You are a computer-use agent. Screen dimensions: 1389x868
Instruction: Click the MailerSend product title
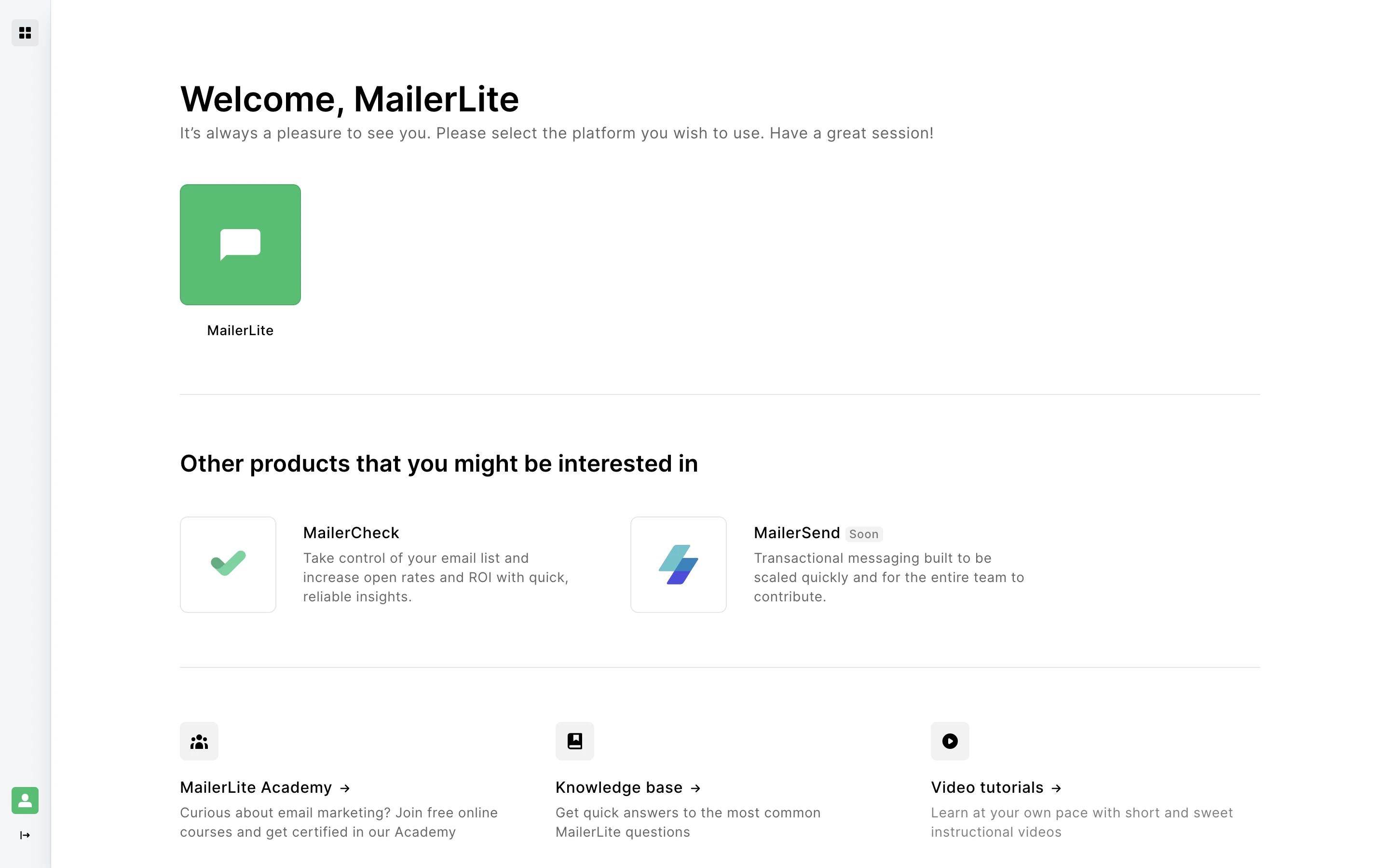[x=797, y=533]
